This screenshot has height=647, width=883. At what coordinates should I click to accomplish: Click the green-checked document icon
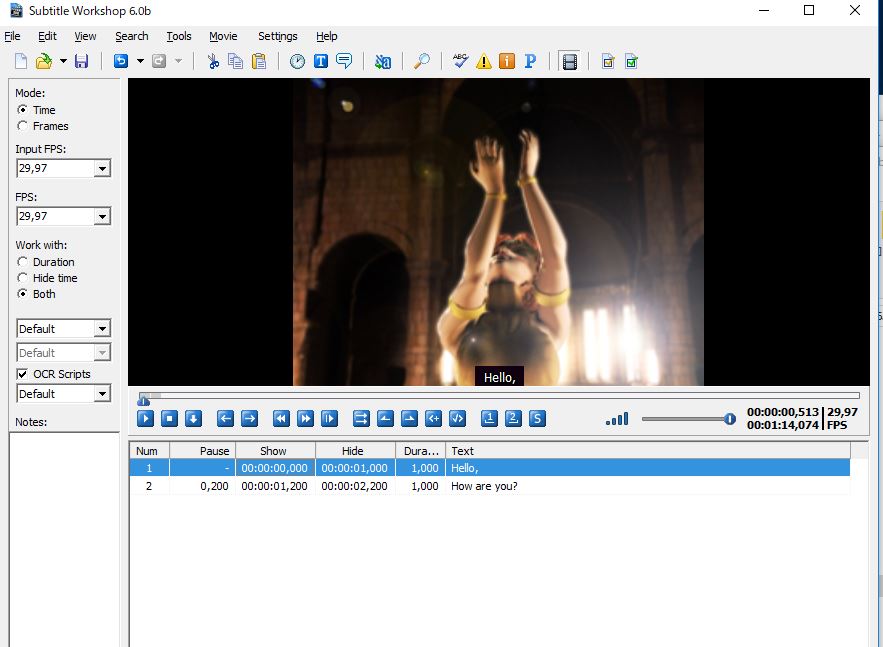pos(632,61)
